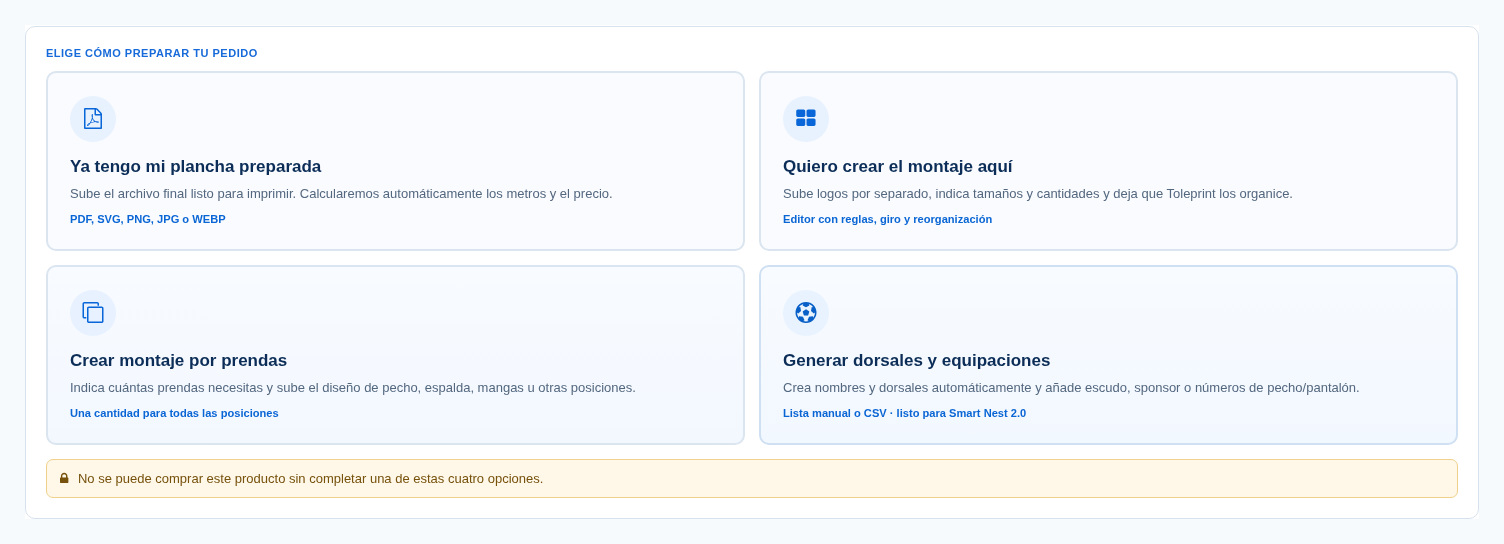Image resolution: width=1504 pixels, height=544 pixels.
Task: Click the stacked copies icon for prendas
Action: (93, 312)
